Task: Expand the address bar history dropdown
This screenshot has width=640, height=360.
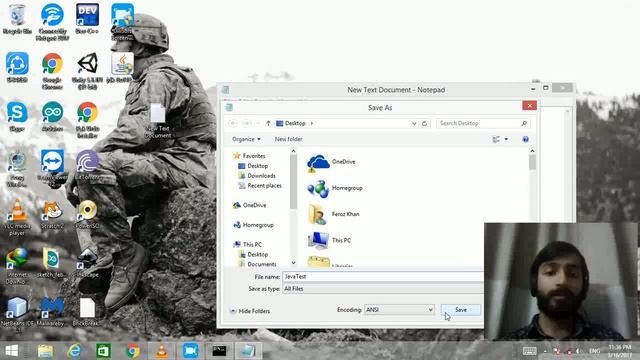Action: pyautogui.click(x=414, y=123)
